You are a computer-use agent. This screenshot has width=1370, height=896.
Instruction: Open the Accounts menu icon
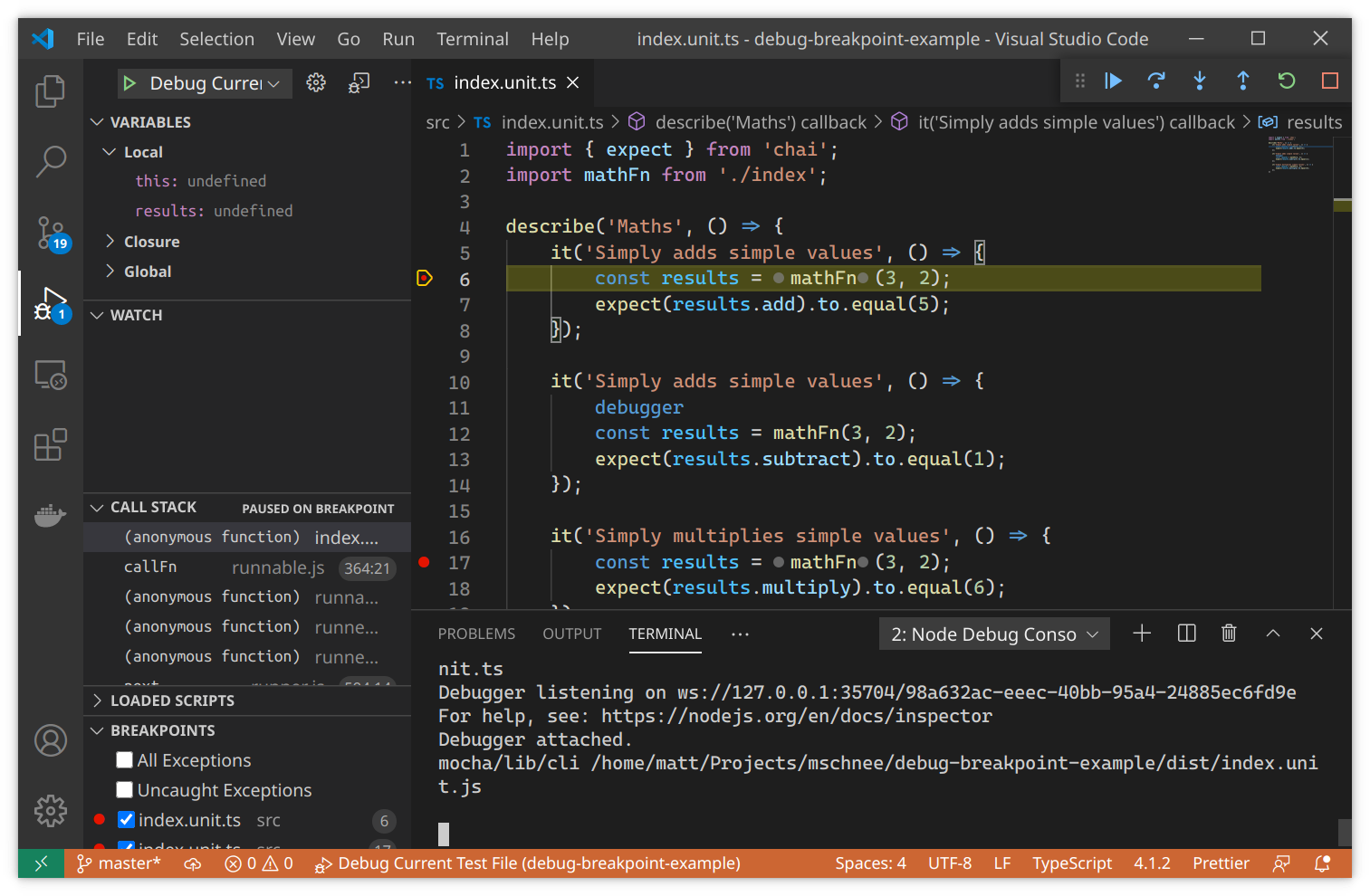[51, 740]
